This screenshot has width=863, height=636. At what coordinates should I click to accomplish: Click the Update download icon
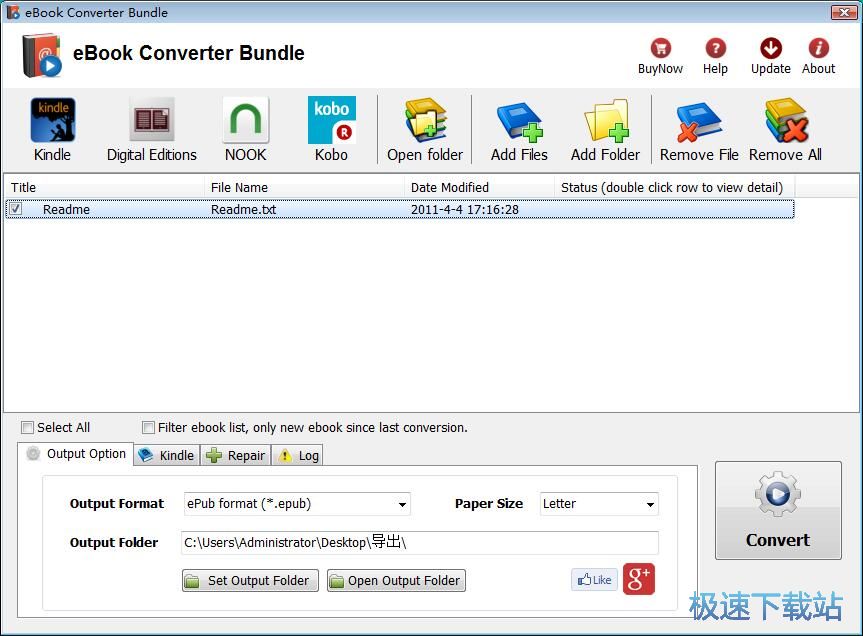click(x=771, y=48)
